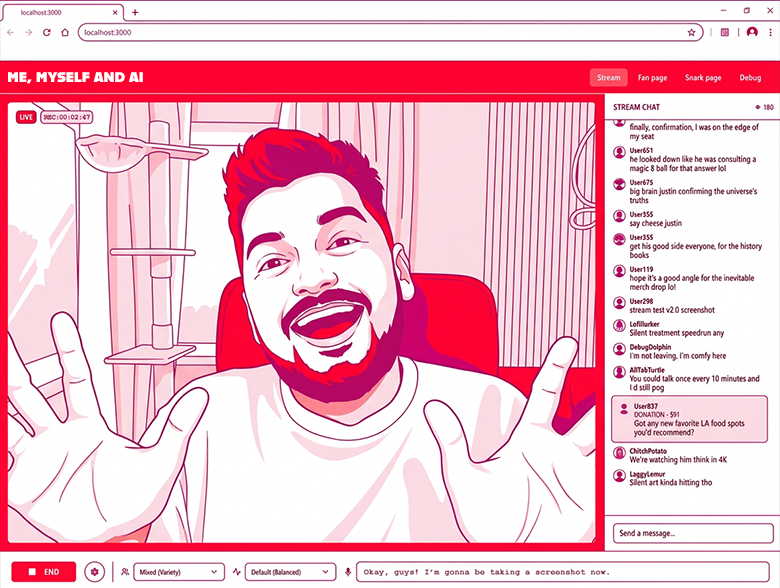Click the REC timer badge on the video

click(67, 117)
